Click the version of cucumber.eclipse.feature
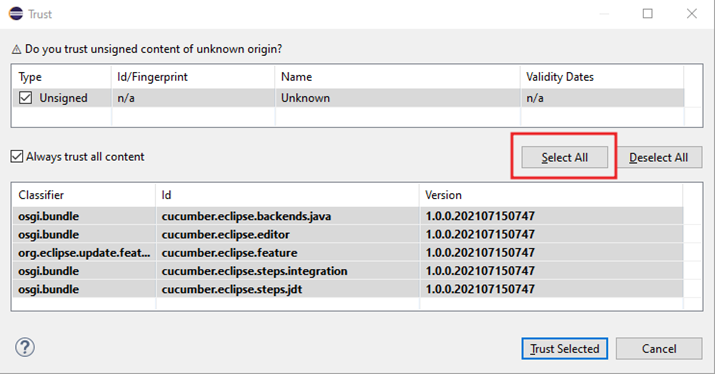Viewport: 715px width, 374px height. coord(480,252)
